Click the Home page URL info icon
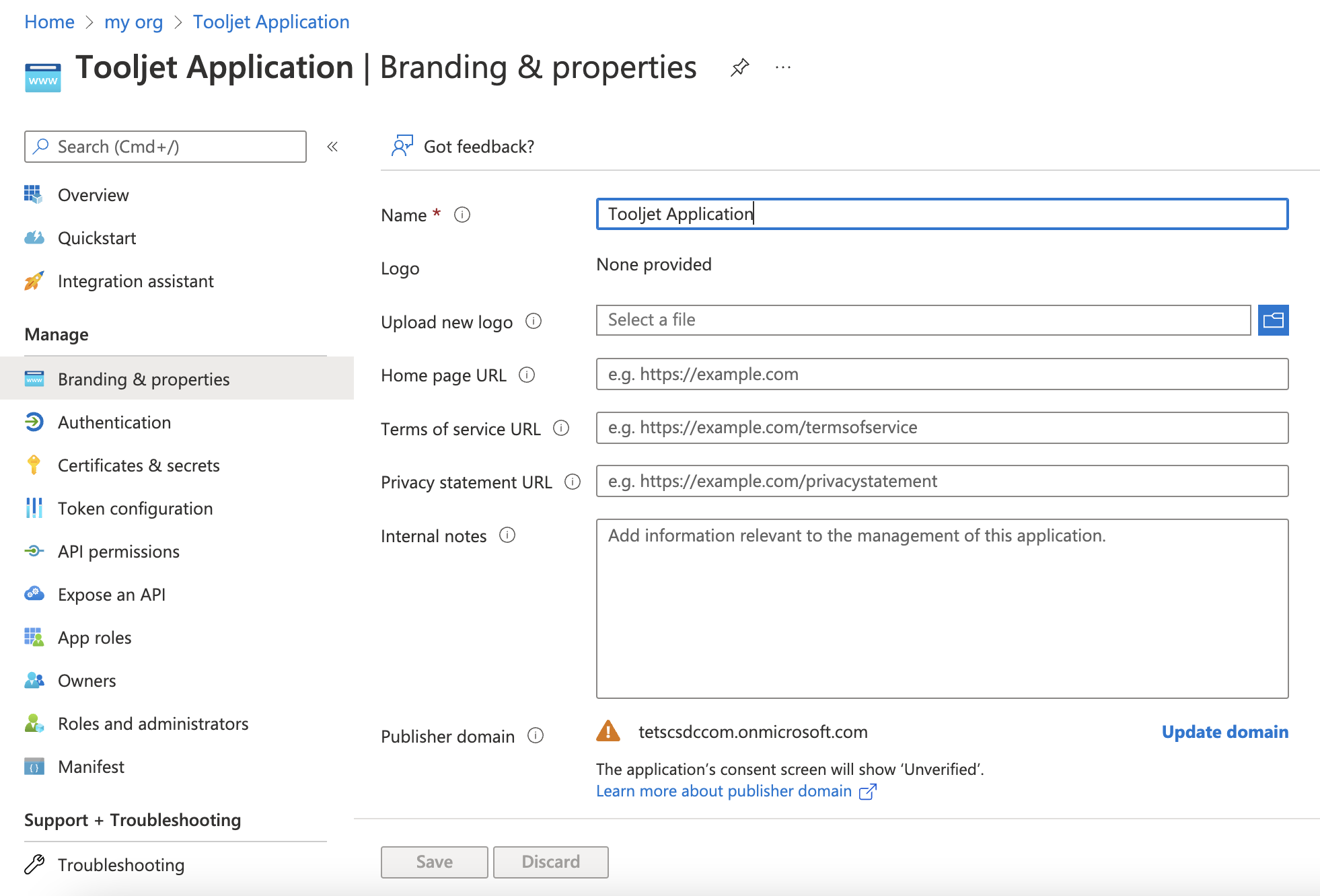1320x896 pixels. point(527,375)
